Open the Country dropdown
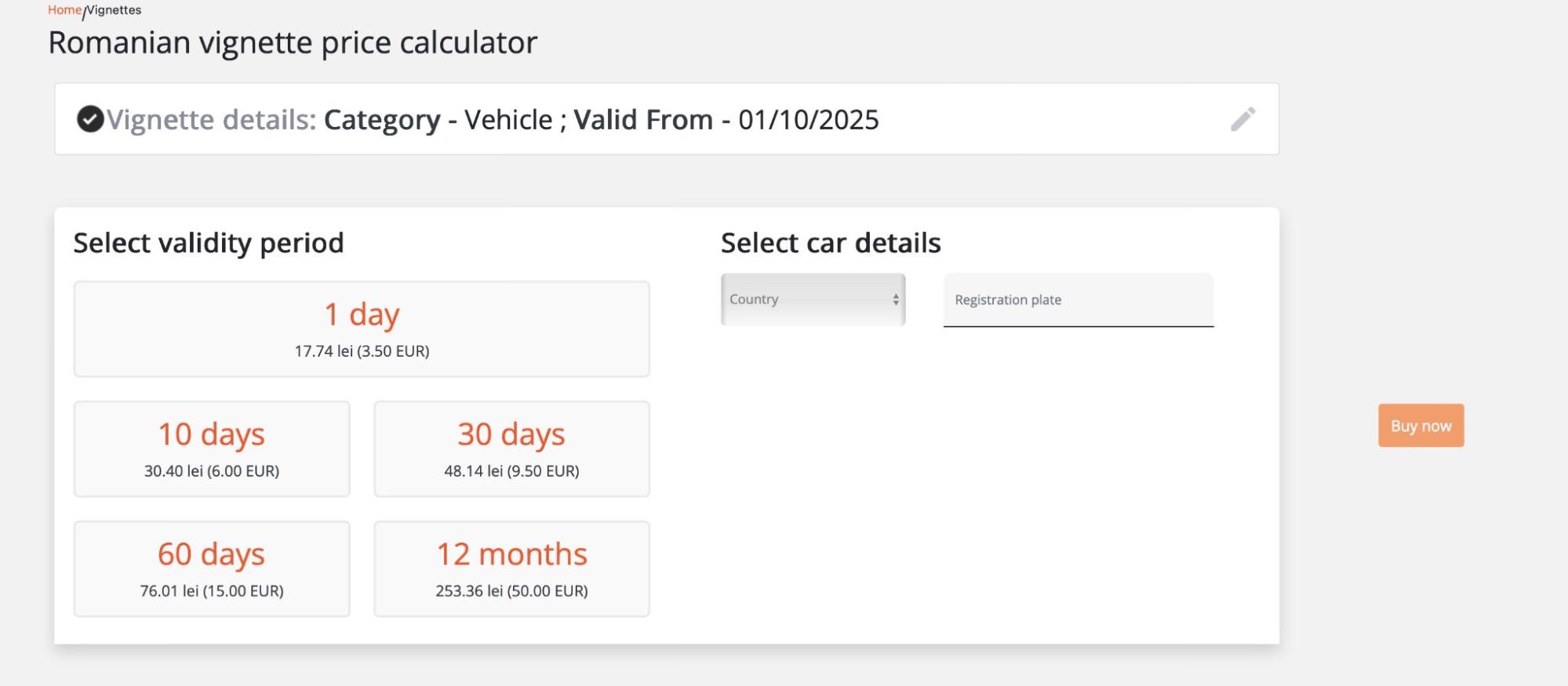 point(812,299)
